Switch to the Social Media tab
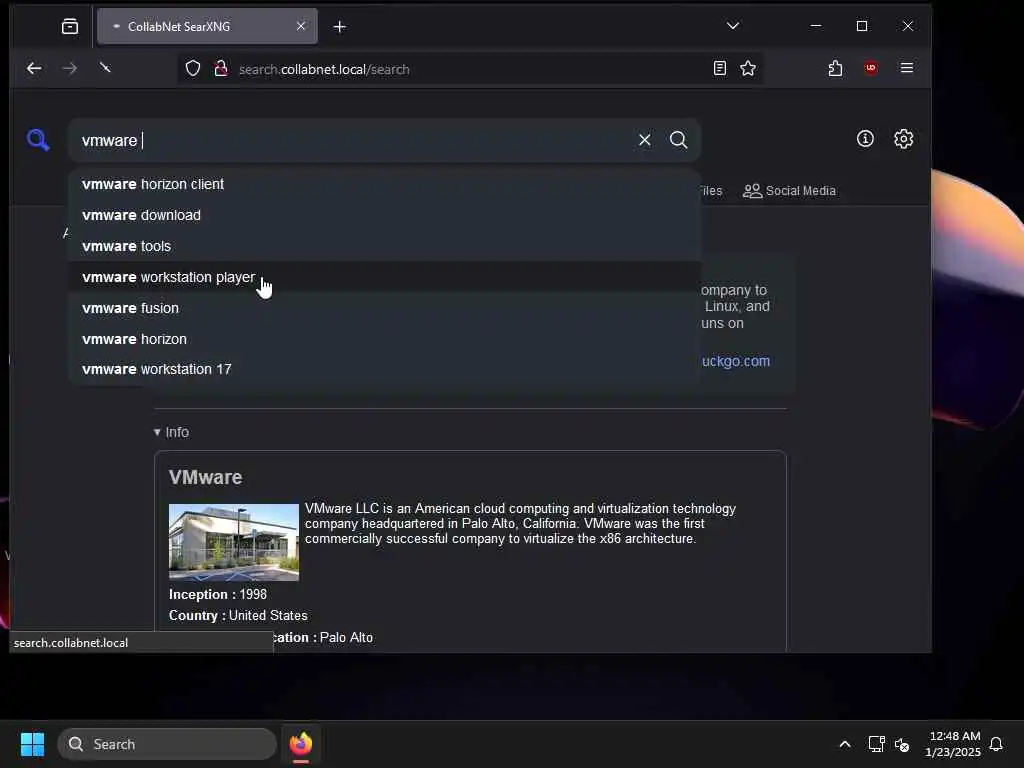This screenshot has height=768, width=1024. click(790, 191)
